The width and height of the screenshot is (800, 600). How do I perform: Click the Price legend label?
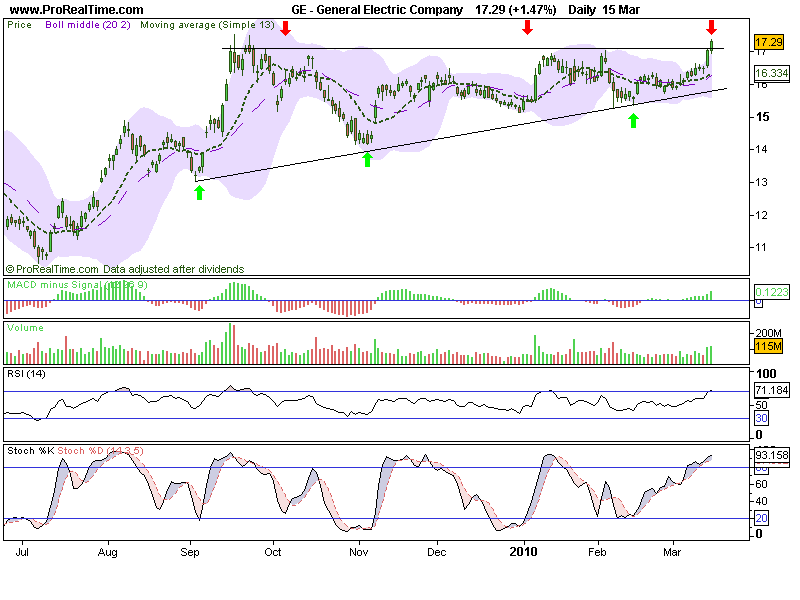point(19,25)
